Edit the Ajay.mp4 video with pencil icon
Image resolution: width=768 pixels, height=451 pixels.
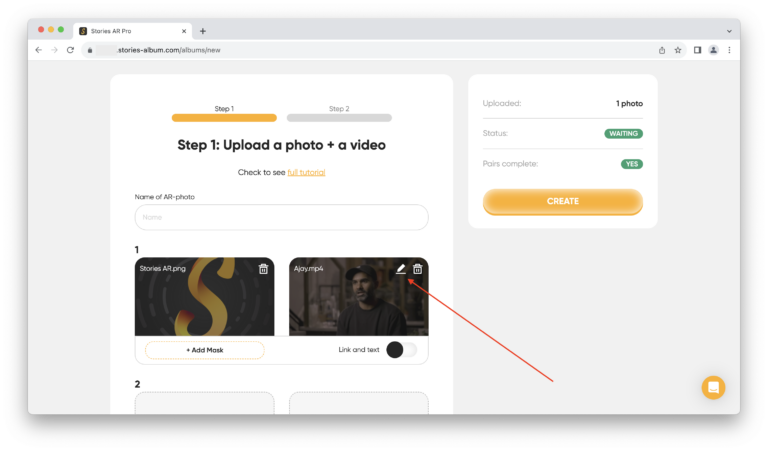[401, 269]
